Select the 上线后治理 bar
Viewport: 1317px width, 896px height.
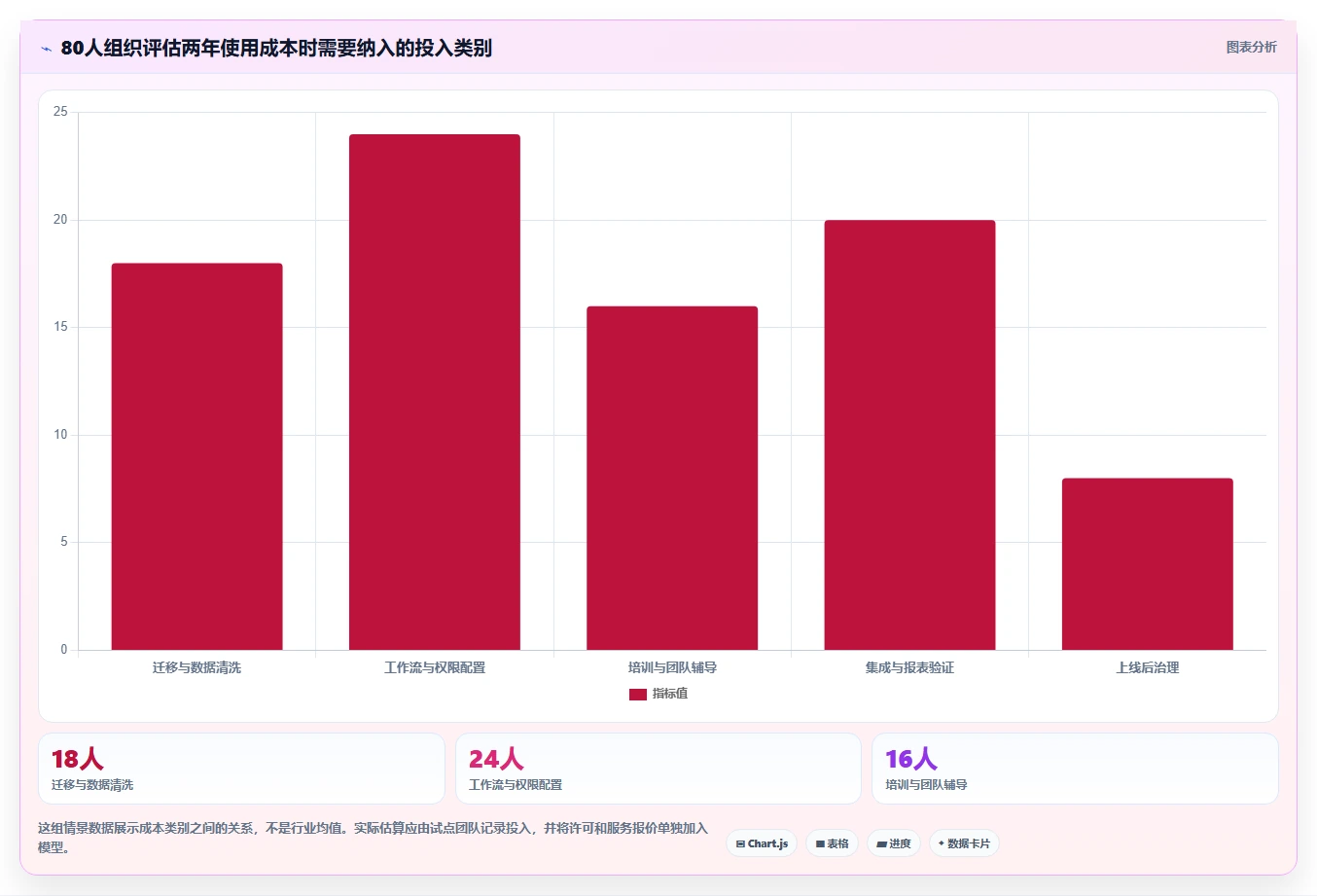(1148, 564)
